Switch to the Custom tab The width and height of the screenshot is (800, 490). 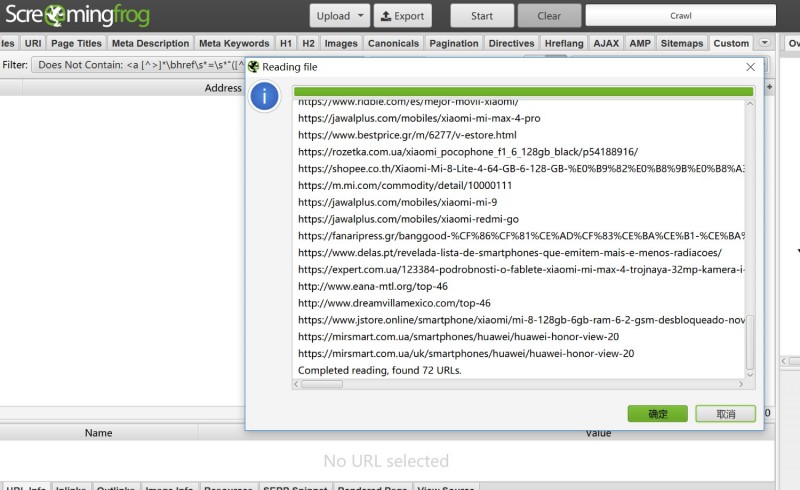[731, 43]
